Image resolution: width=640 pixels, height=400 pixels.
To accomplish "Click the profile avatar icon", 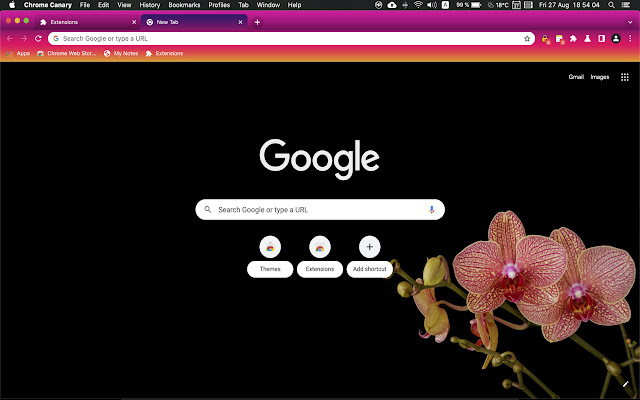I will click(x=616, y=38).
